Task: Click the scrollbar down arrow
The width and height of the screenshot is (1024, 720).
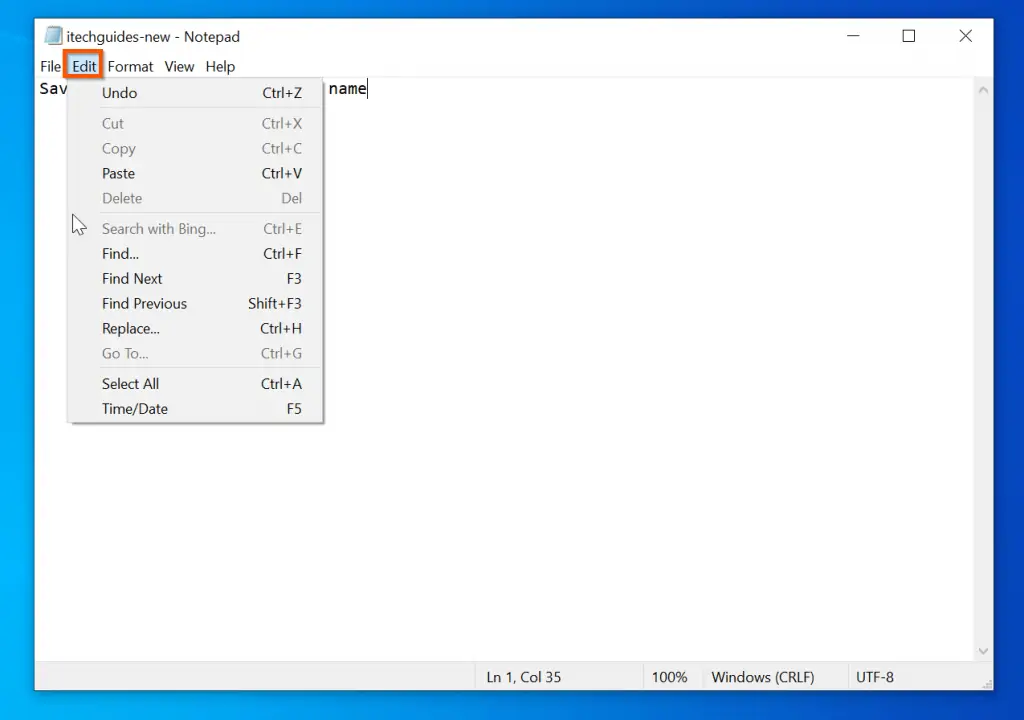Action: [x=983, y=651]
